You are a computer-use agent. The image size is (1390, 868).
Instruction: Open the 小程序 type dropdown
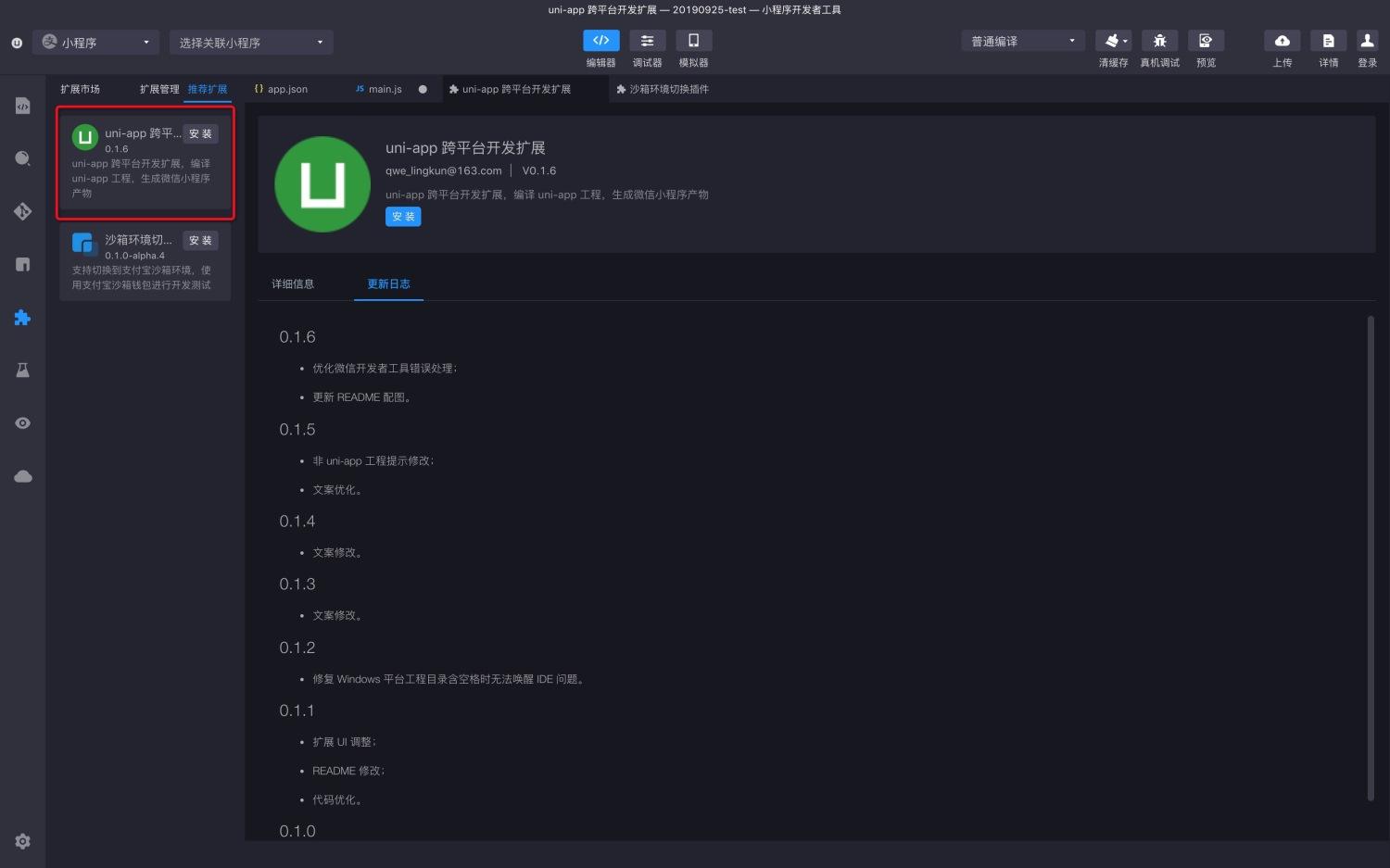pos(96,43)
